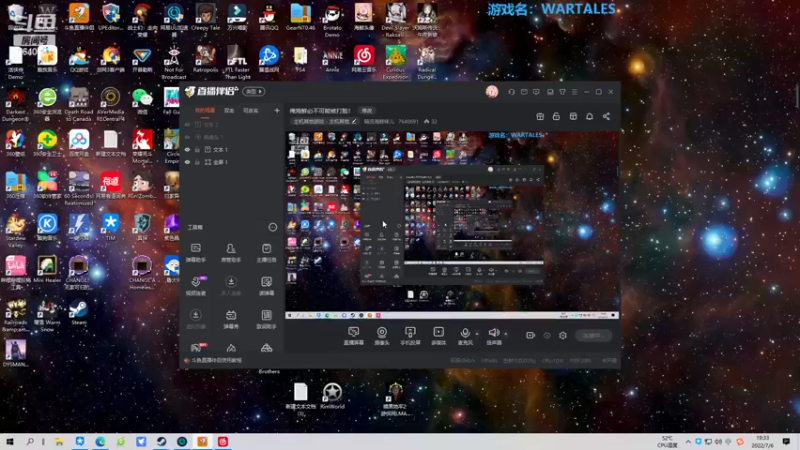The height and width of the screenshot is (450, 800).
Task: Open the tool icon with the purple new badge
Action: click(196, 286)
